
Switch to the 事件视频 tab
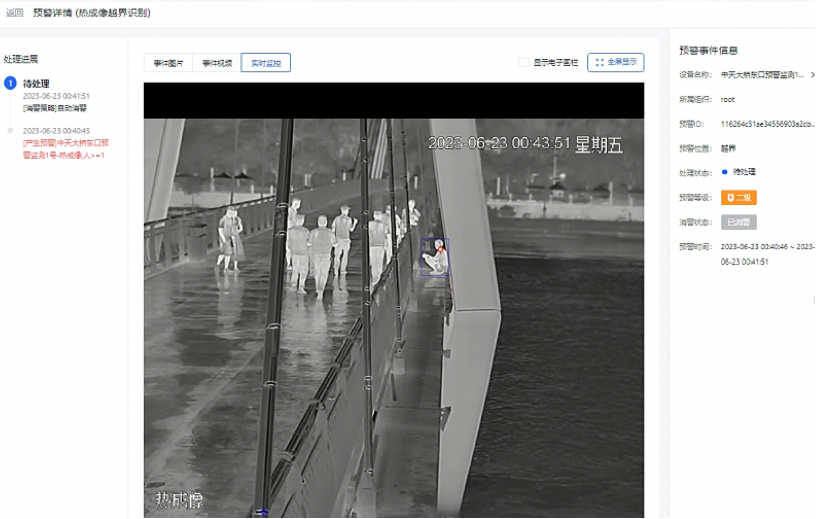(x=217, y=63)
